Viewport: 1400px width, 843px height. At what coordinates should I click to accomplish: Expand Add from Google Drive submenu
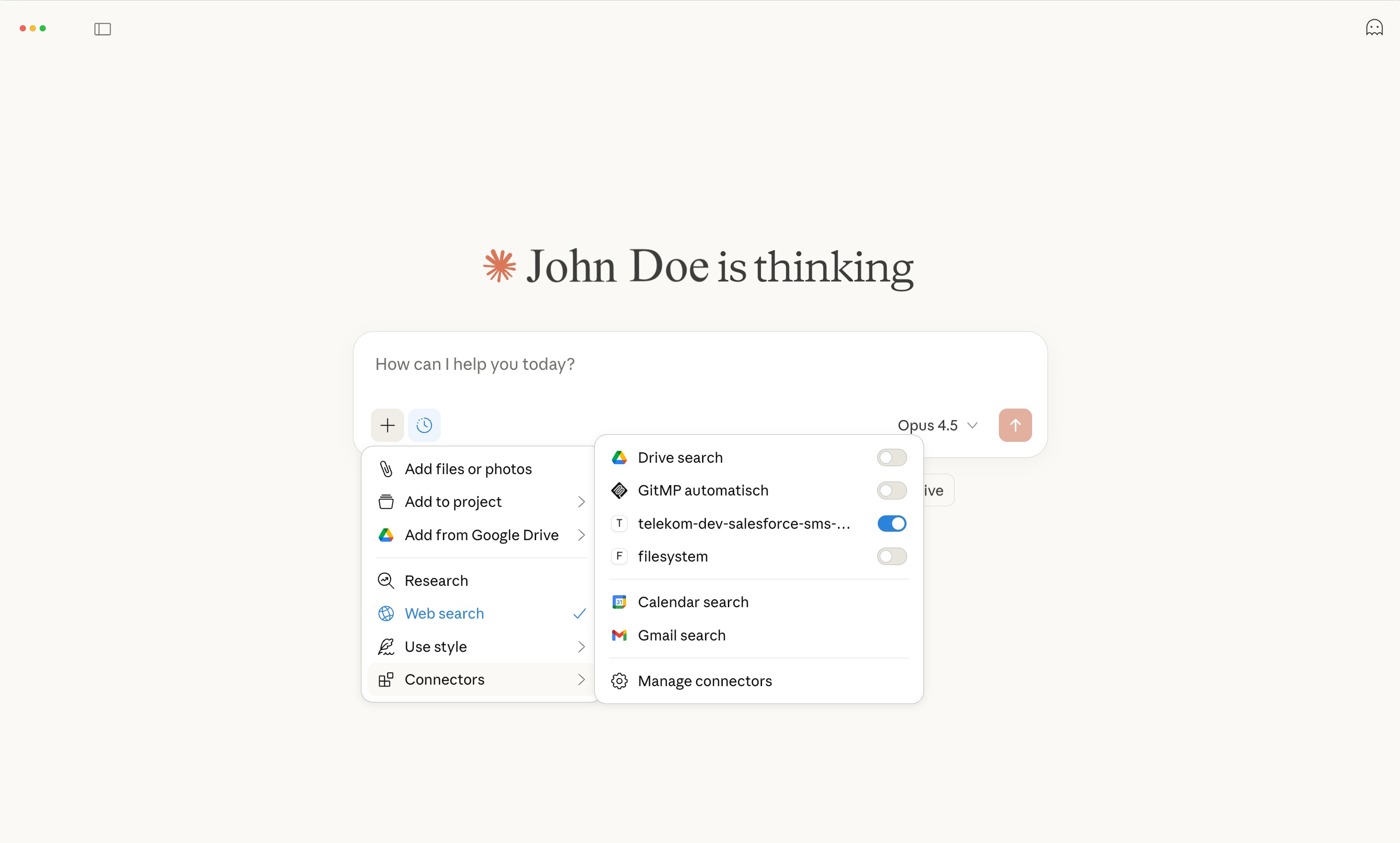point(481,535)
